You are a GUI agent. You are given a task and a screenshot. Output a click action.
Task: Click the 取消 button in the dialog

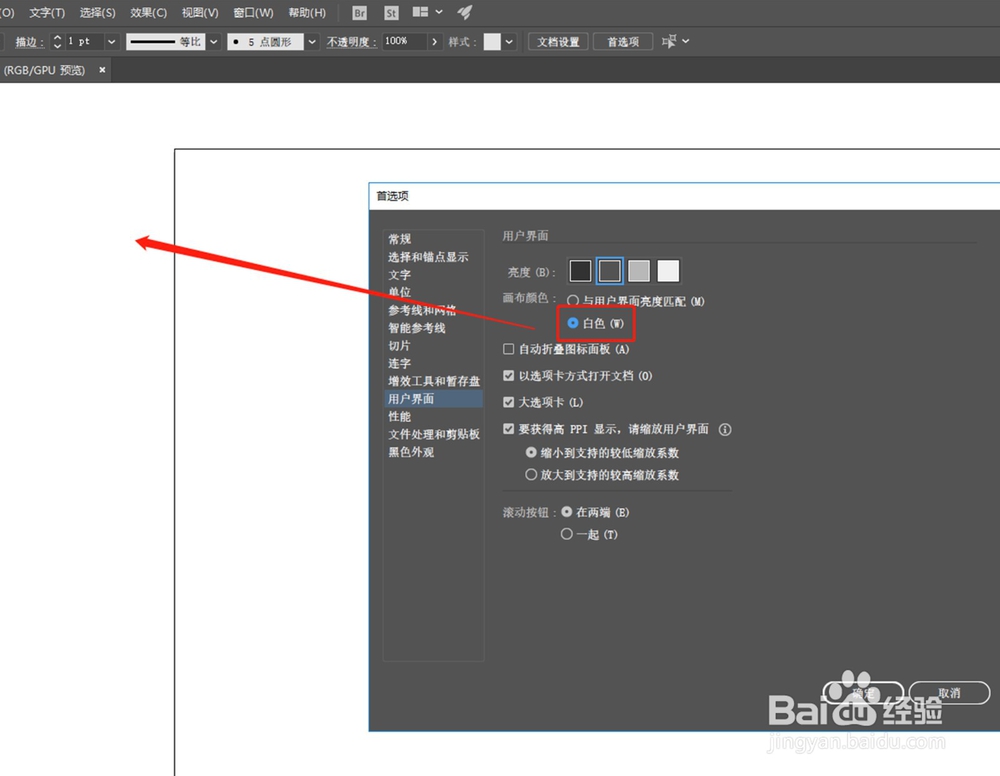click(x=948, y=692)
